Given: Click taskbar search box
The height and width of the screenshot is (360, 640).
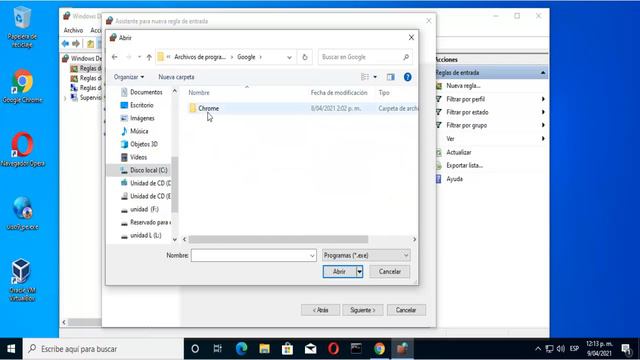Looking at the screenshot, I should [103, 349].
